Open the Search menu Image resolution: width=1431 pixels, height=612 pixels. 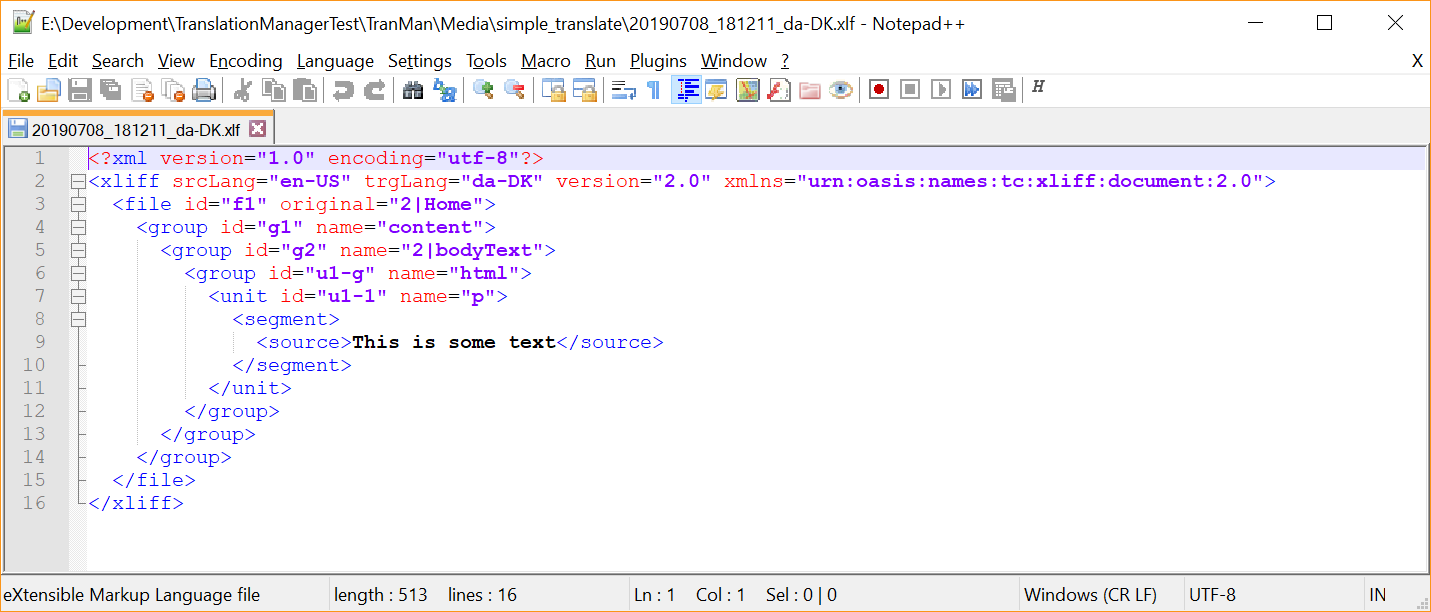click(118, 61)
